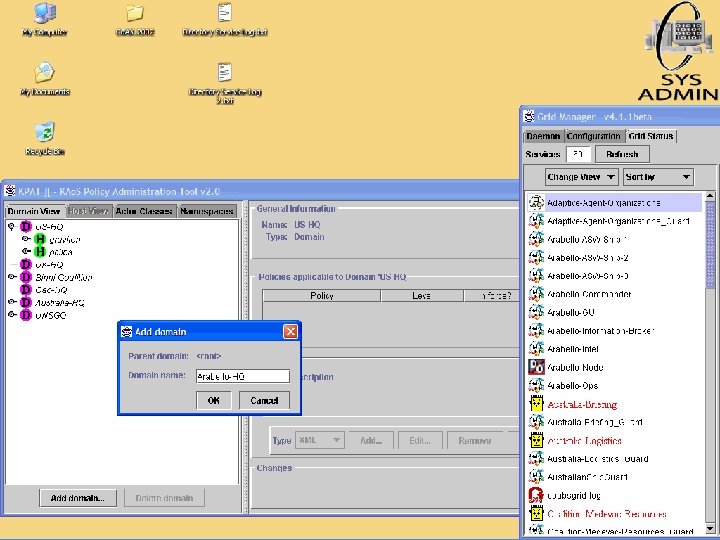Click the Arabello-Node red icon
The width and height of the screenshot is (720, 540).
(x=536, y=367)
